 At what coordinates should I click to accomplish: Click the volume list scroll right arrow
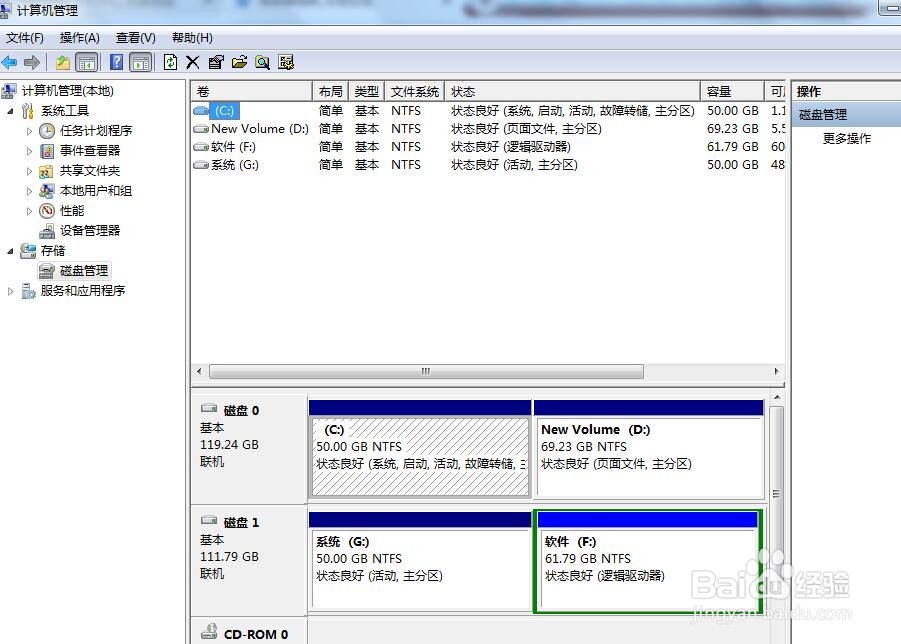(776, 371)
